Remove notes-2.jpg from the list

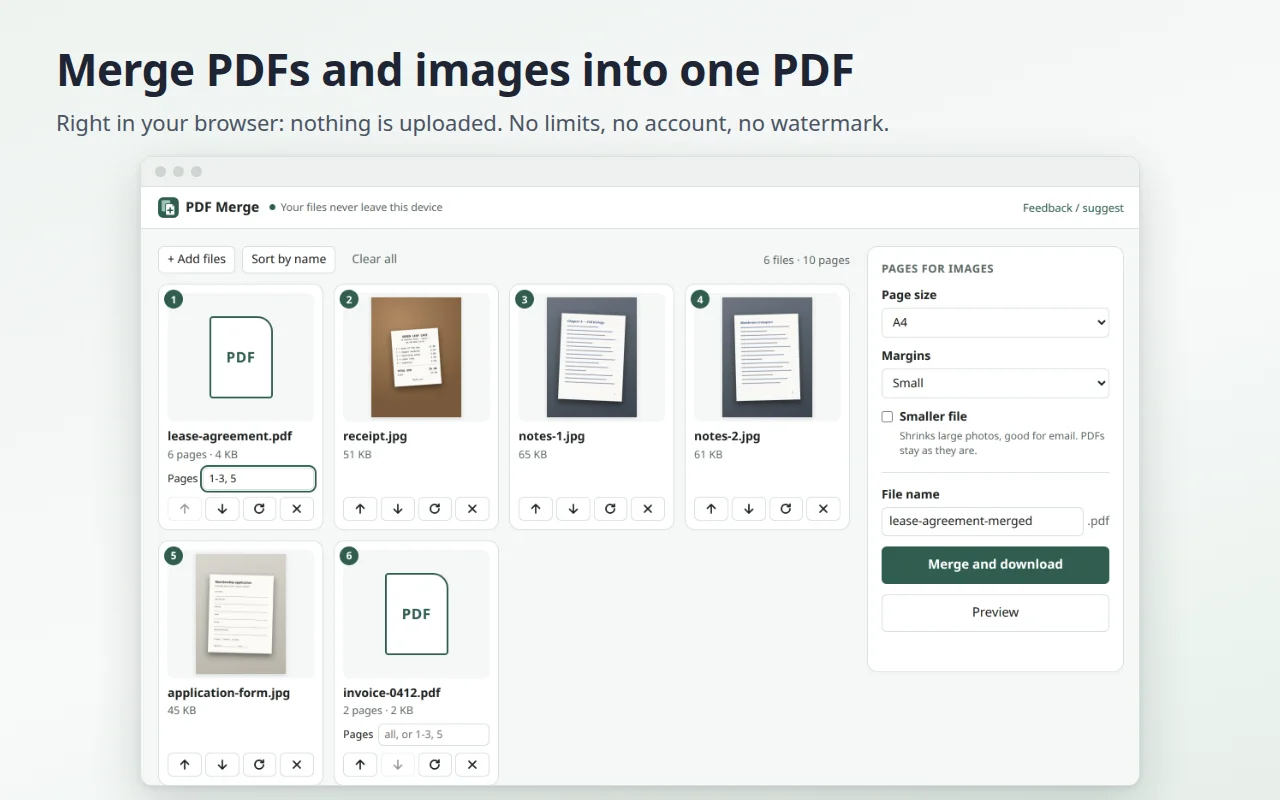(x=823, y=509)
